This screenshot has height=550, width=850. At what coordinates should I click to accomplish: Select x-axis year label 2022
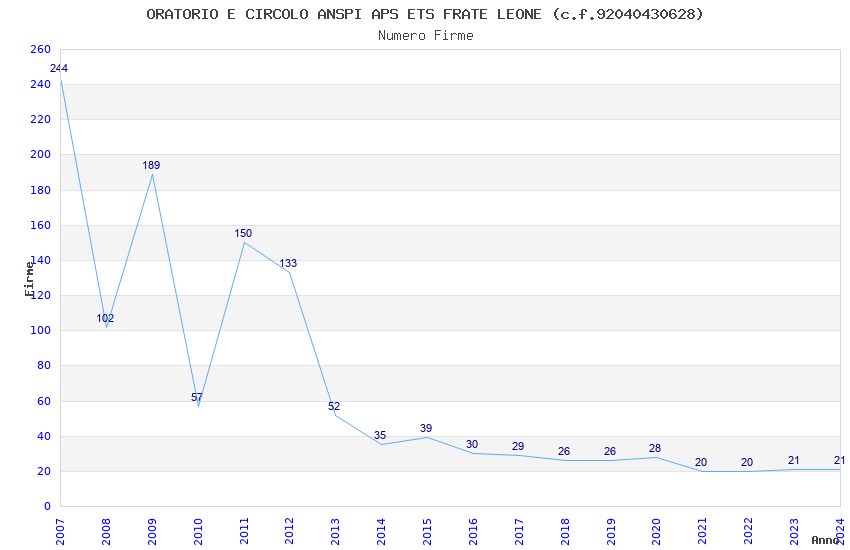[x=749, y=532]
